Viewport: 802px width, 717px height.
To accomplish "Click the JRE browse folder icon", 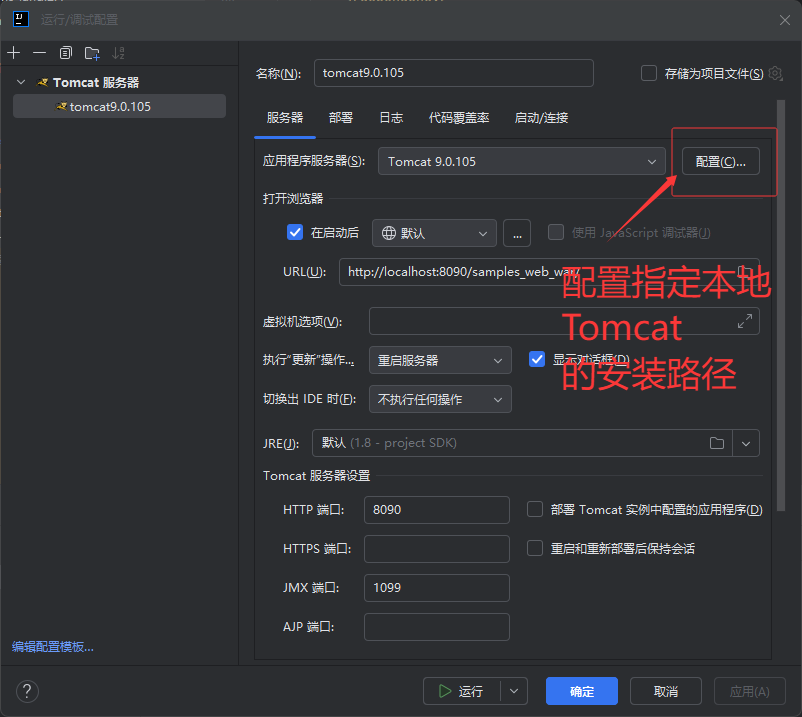I will pyautogui.click(x=716, y=443).
